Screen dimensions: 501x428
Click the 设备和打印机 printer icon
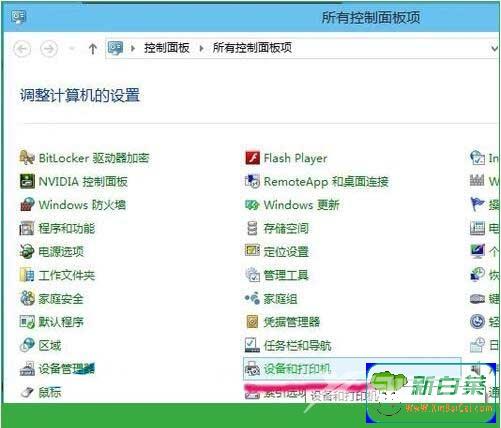252,369
